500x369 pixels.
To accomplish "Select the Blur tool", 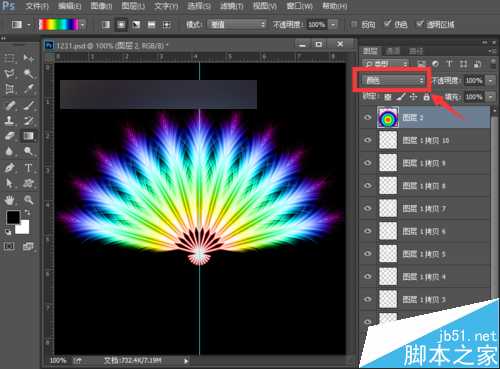I will coord(9,152).
